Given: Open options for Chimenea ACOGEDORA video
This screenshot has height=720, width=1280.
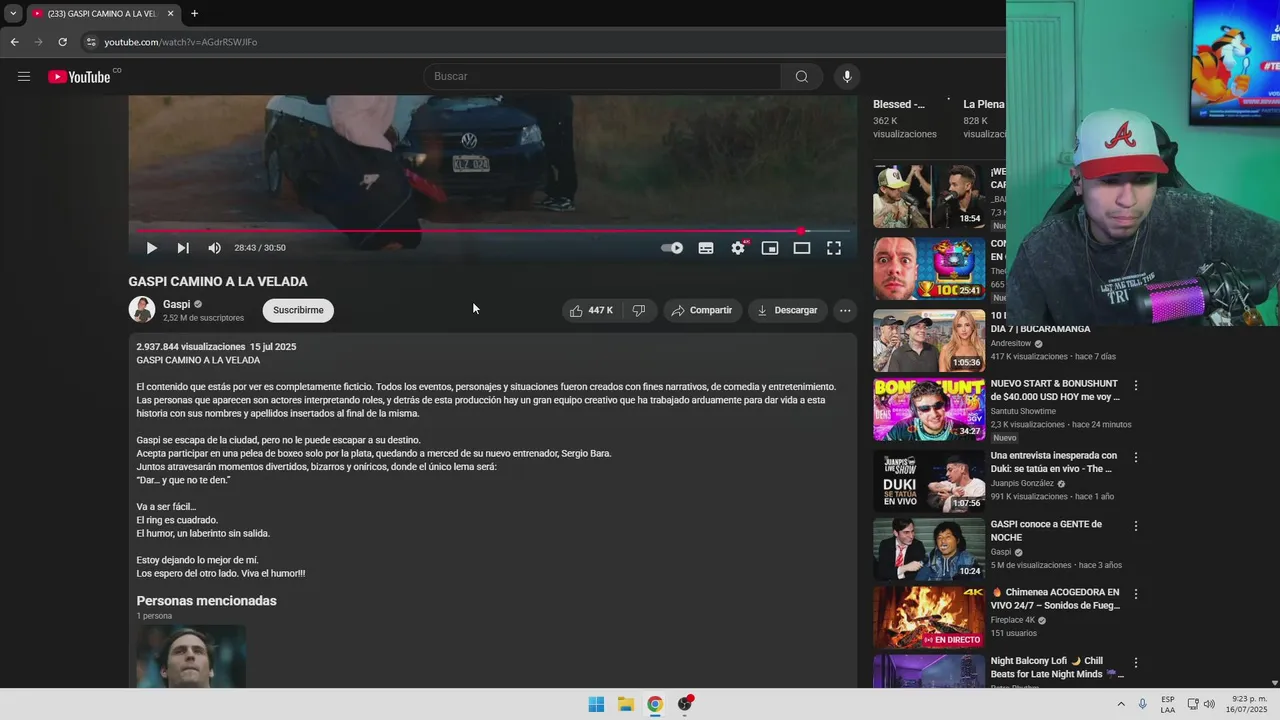Looking at the screenshot, I should coord(1135,594).
